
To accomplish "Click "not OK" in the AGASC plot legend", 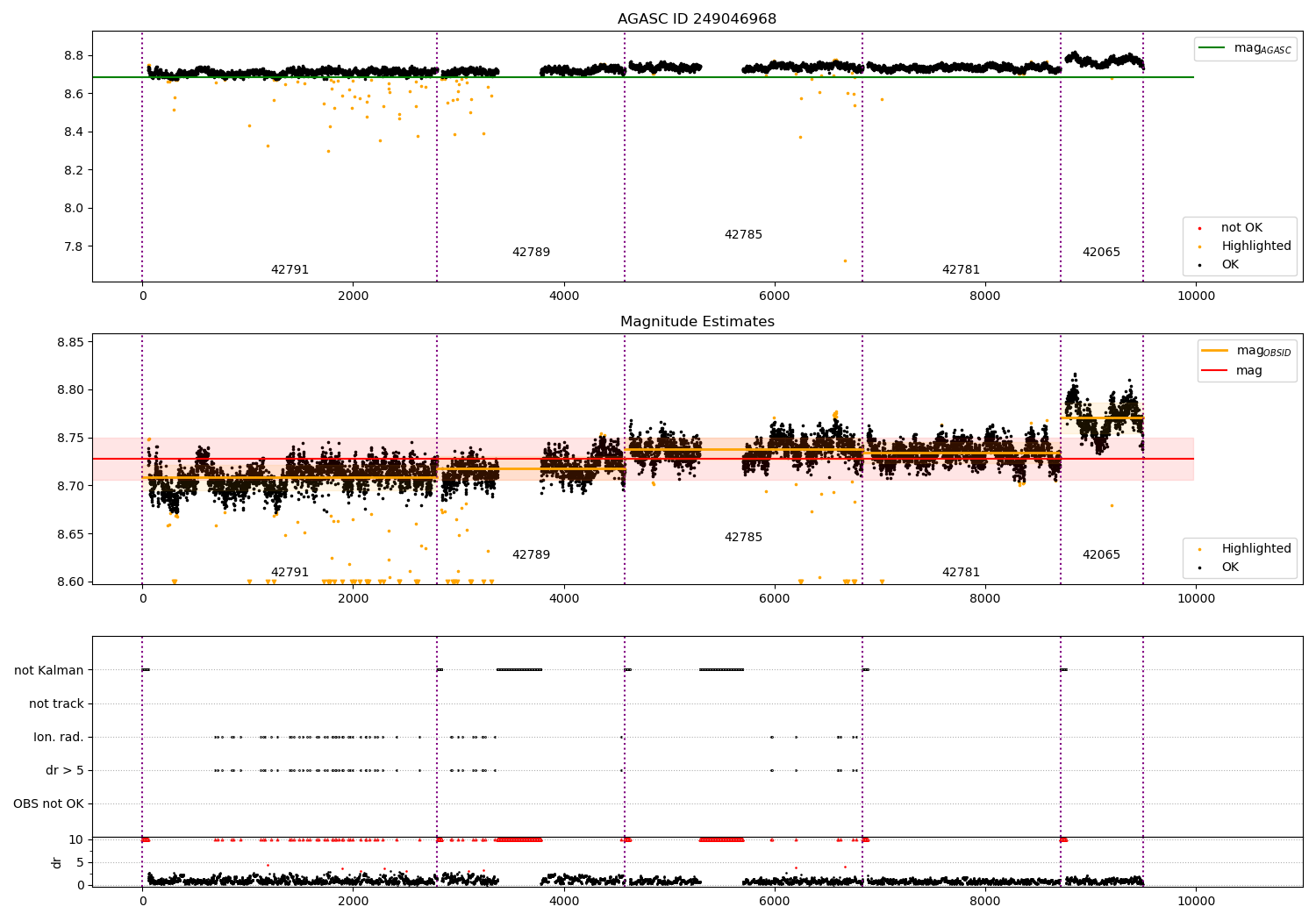I will (1240, 228).
